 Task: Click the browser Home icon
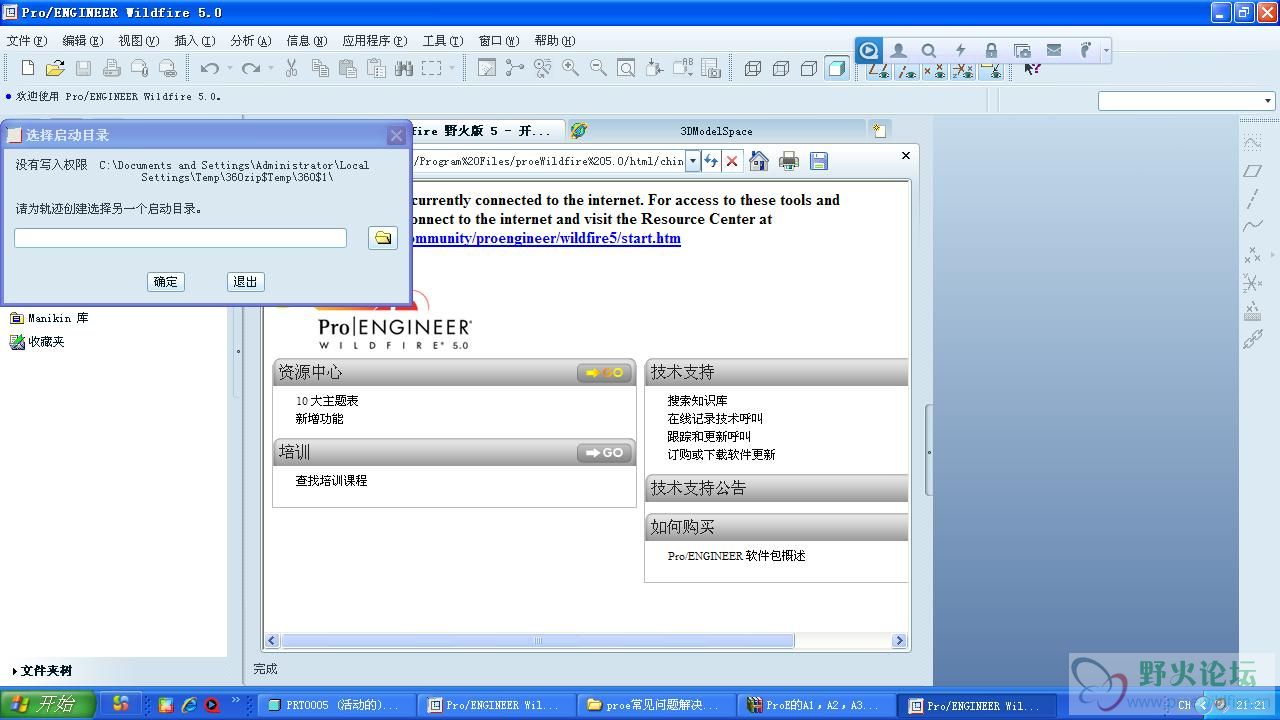759,161
